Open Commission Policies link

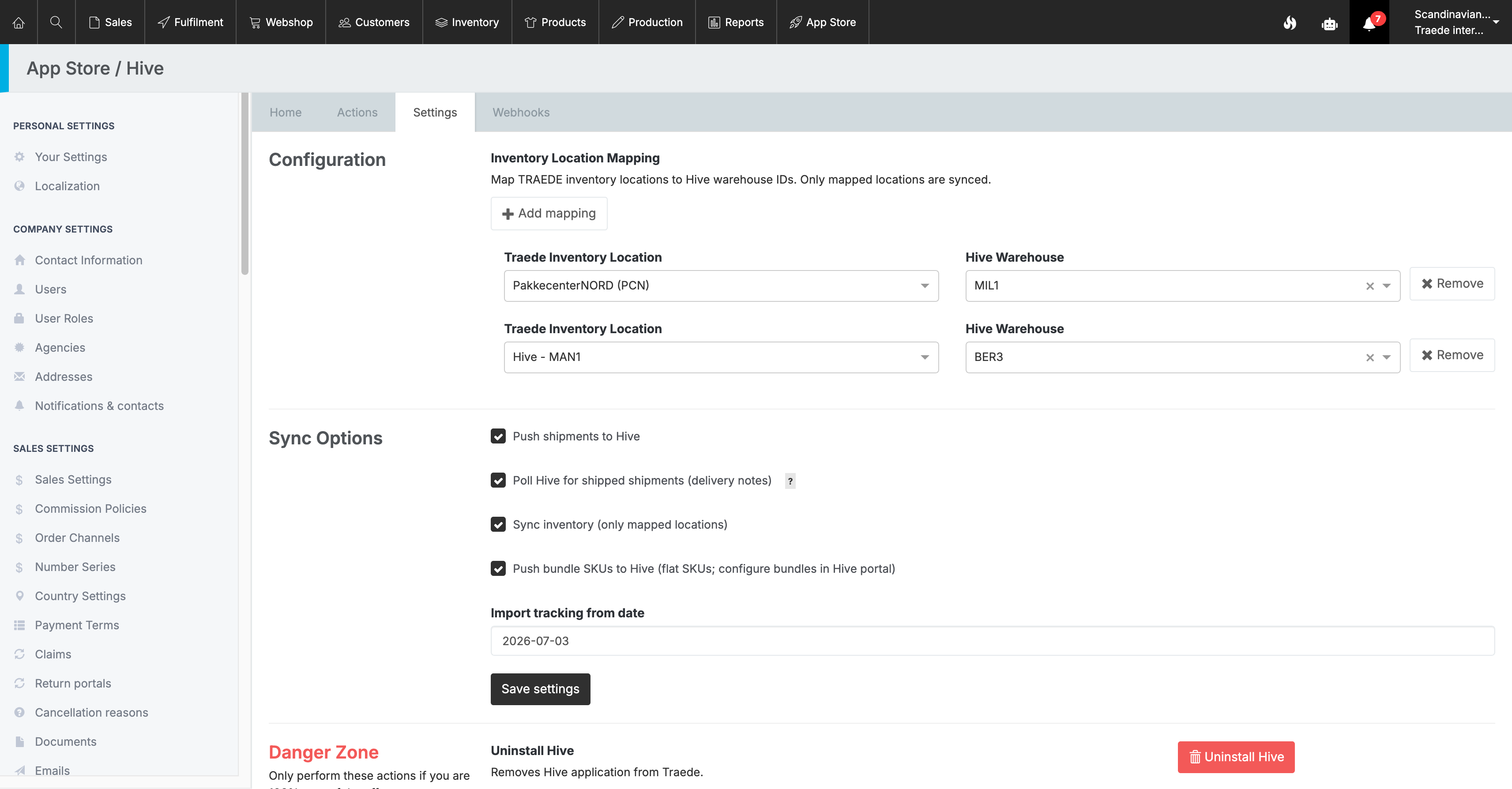[90, 509]
